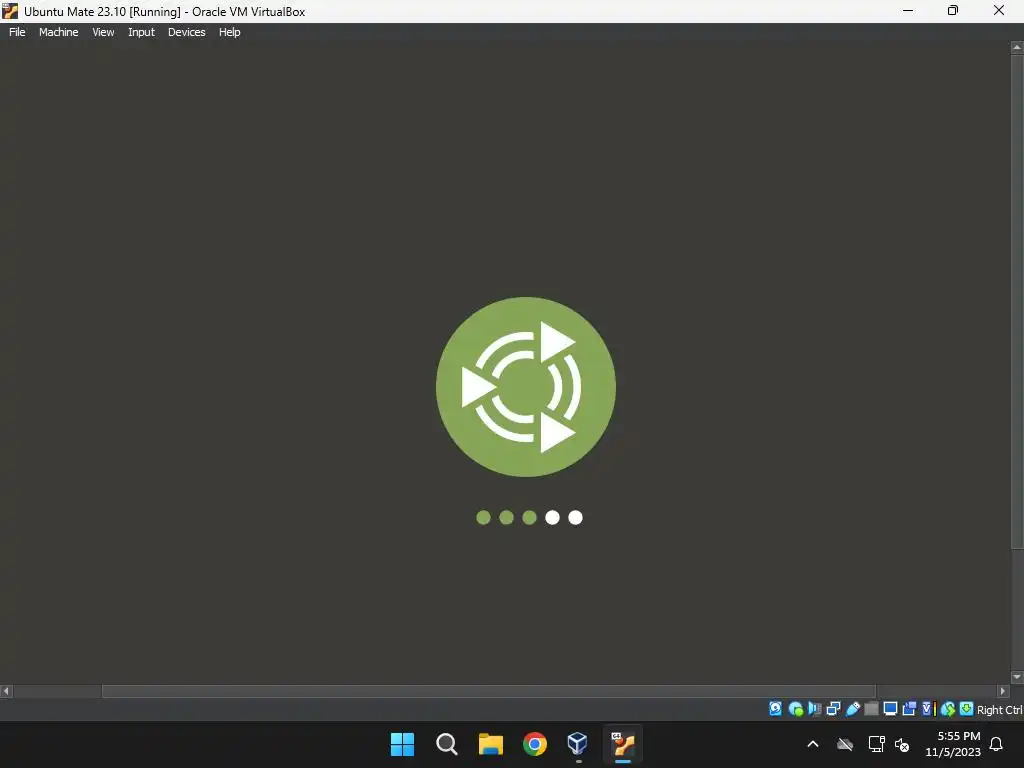
Task: Click the hard disk activity status icon
Action: [x=775, y=709]
